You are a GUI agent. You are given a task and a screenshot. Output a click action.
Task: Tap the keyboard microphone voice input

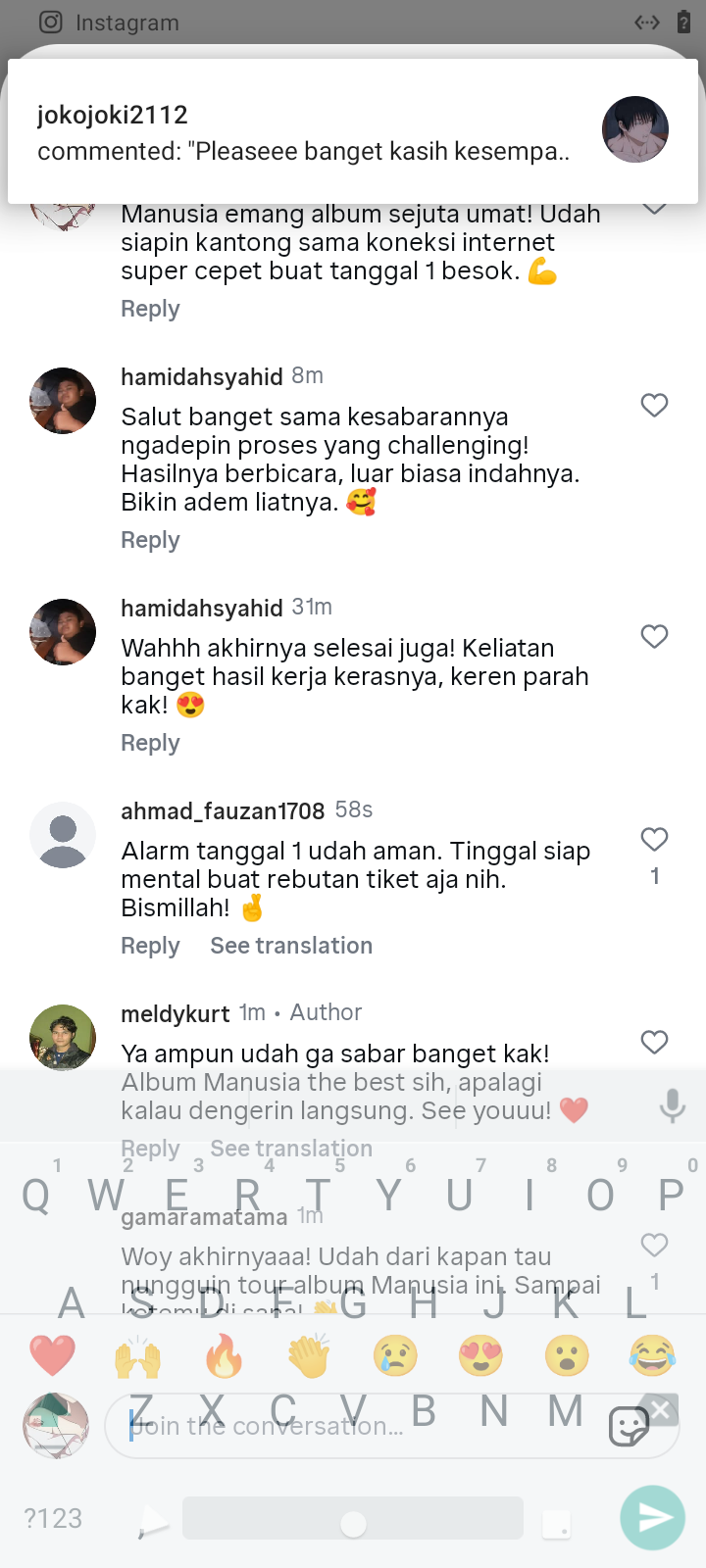pyautogui.click(x=673, y=1106)
